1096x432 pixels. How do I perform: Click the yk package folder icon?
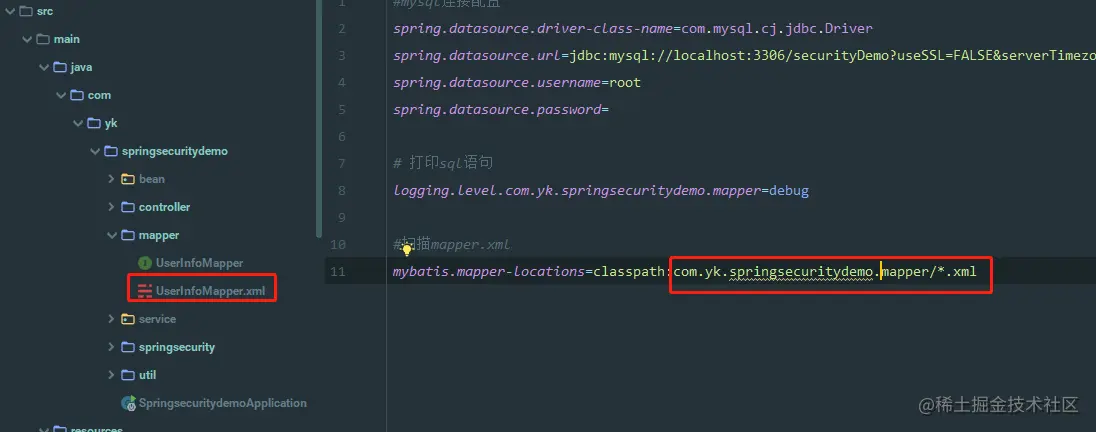pyautogui.click(x=94, y=123)
